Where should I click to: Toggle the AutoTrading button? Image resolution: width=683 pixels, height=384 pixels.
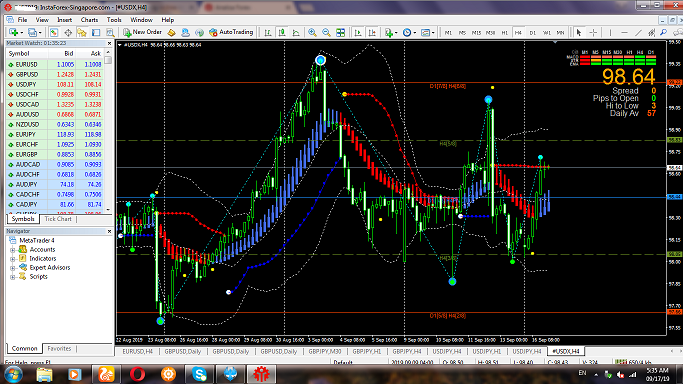coord(231,32)
